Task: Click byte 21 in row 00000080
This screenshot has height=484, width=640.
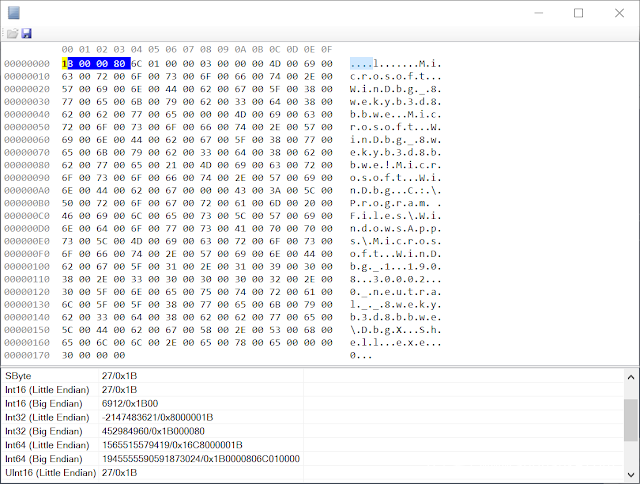Action: pyautogui.click(x=171, y=165)
